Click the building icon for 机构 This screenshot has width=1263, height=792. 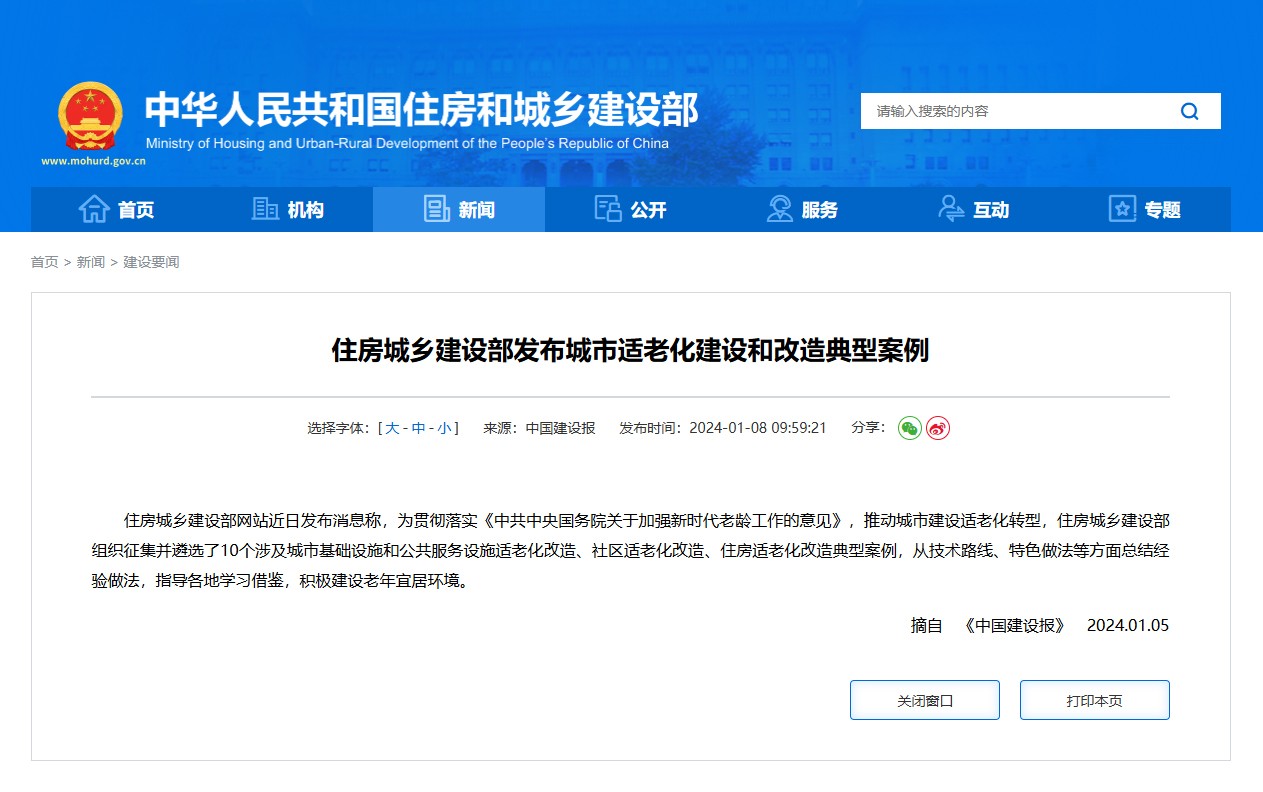click(x=265, y=209)
